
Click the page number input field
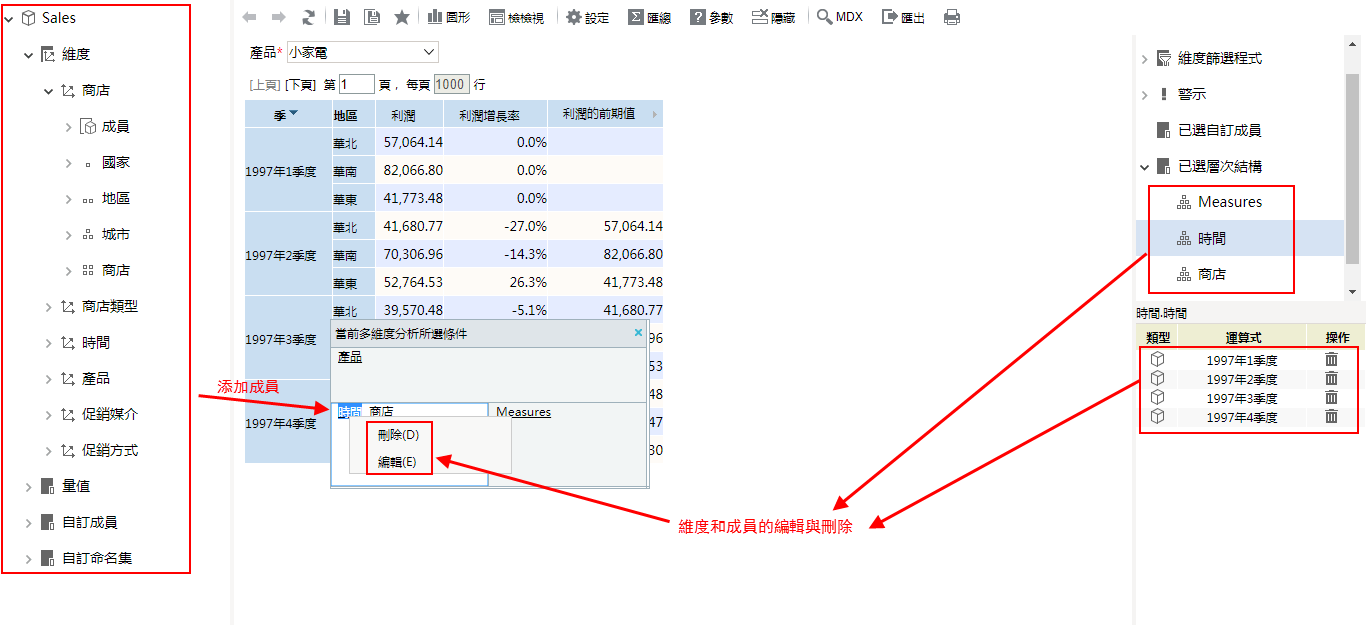pyautogui.click(x=356, y=85)
